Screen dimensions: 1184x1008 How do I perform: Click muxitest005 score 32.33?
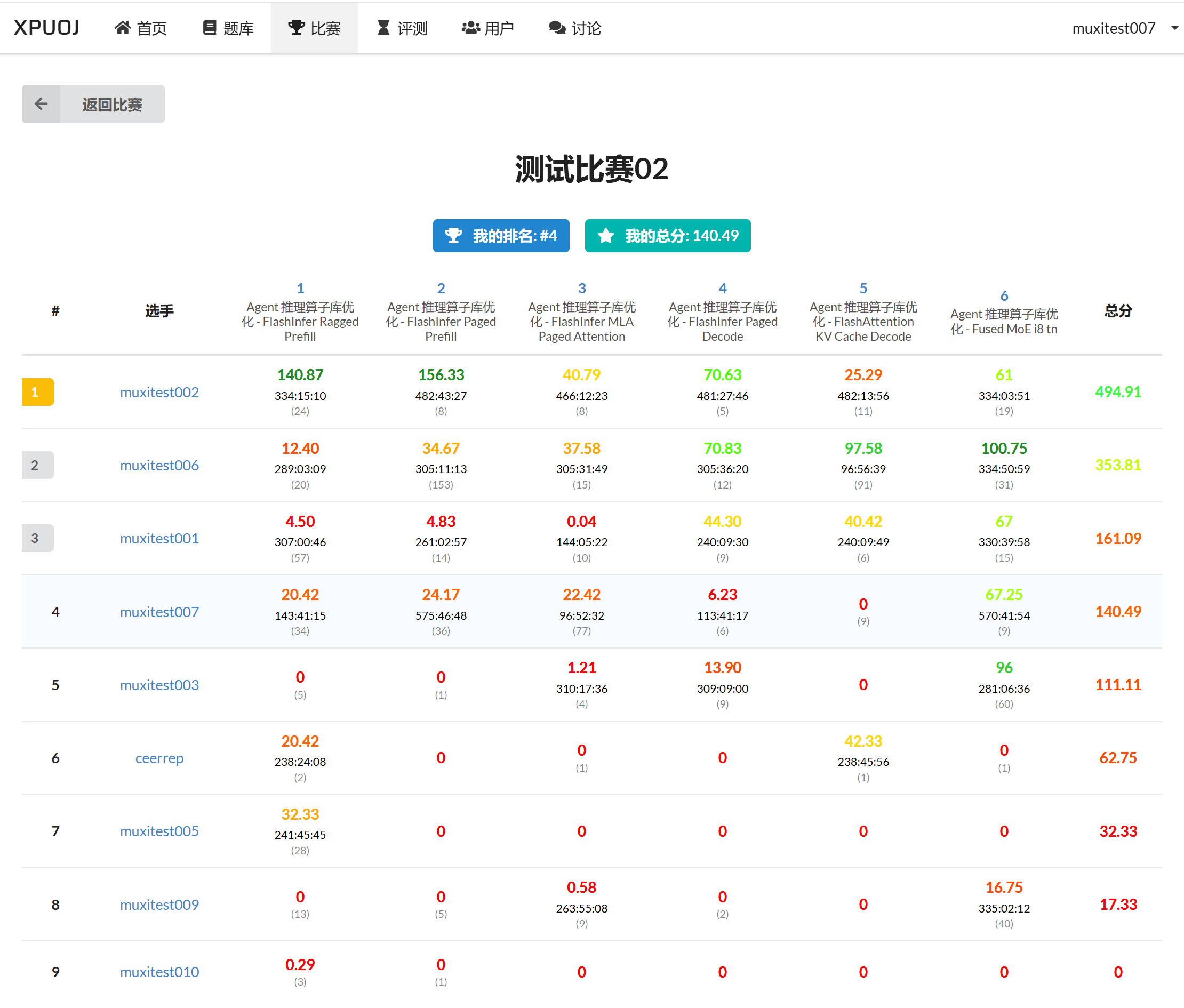(x=300, y=815)
